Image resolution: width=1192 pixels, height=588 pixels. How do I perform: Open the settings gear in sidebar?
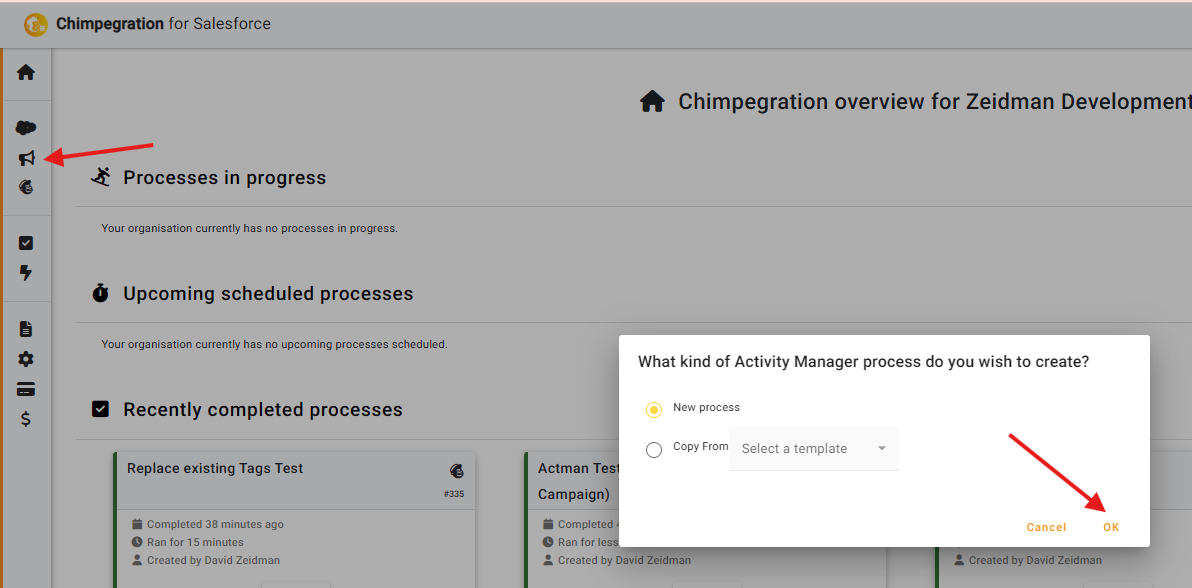tap(26, 359)
